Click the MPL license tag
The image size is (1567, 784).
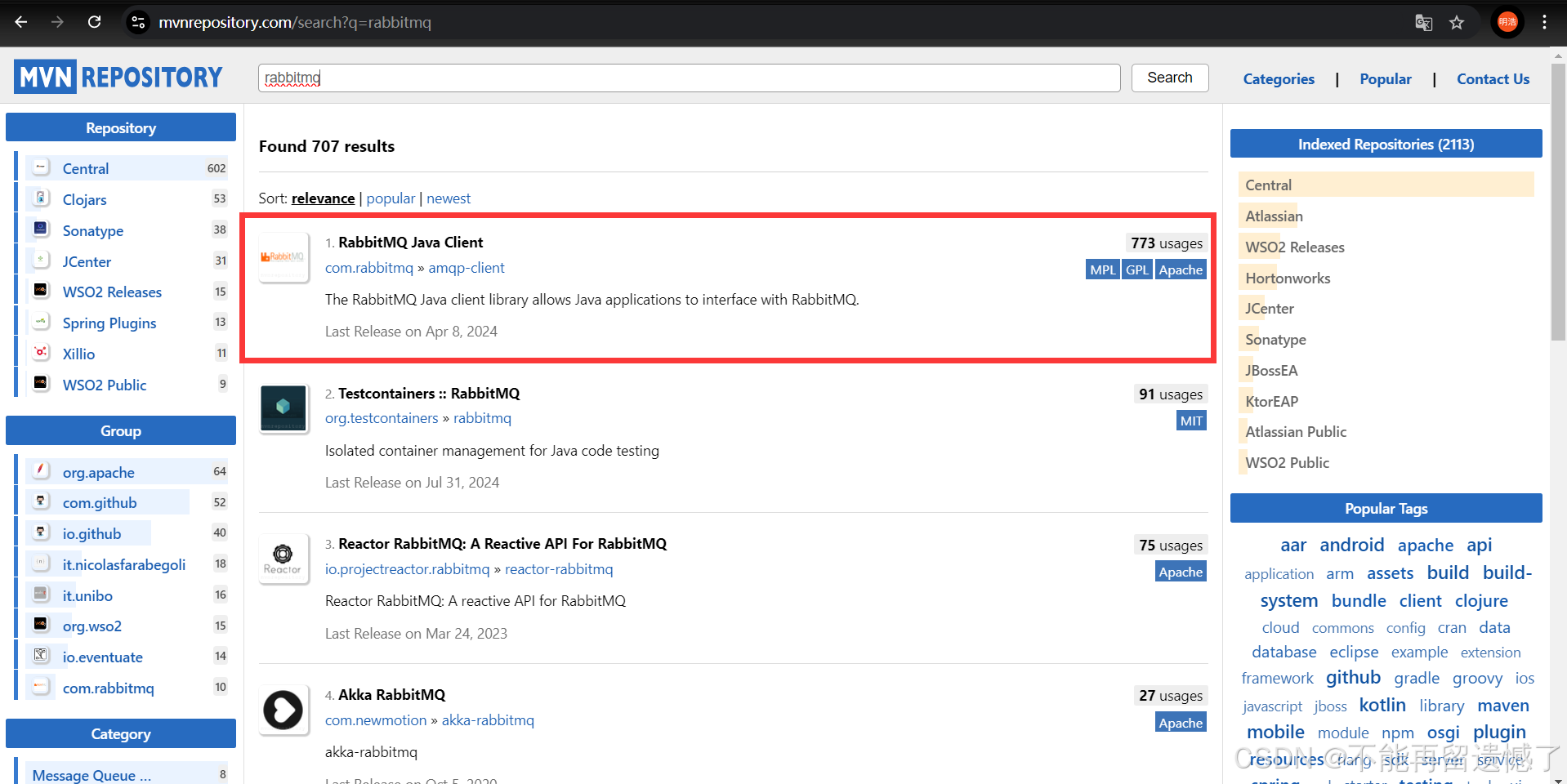(x=1103, y=270)
